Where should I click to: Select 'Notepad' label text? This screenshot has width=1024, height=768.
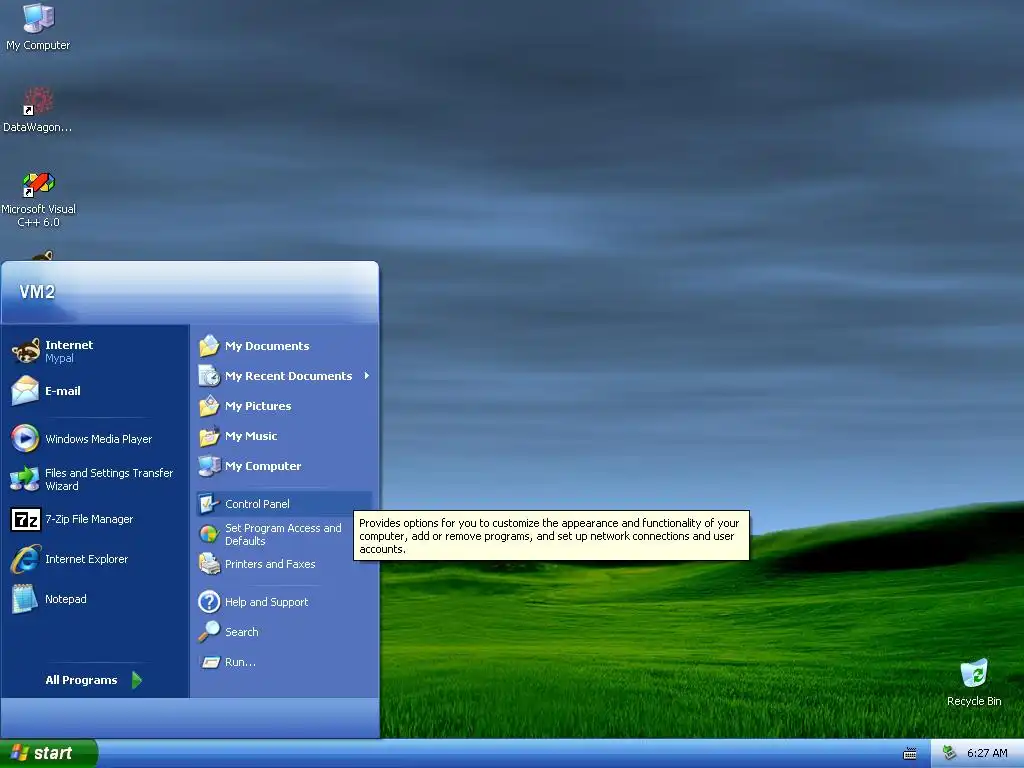[65, 599]
